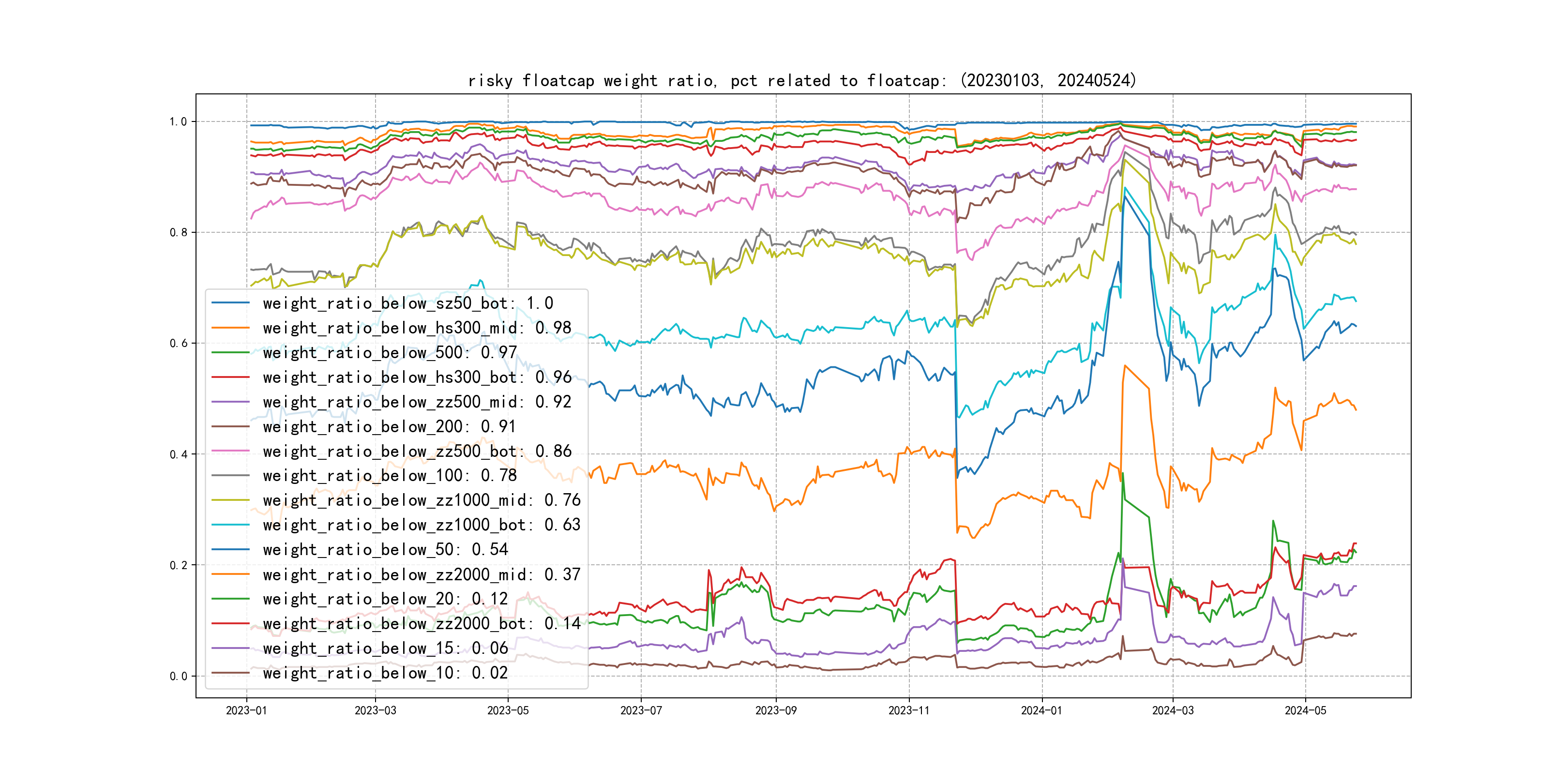Click the chart title text

click(802, 80)
